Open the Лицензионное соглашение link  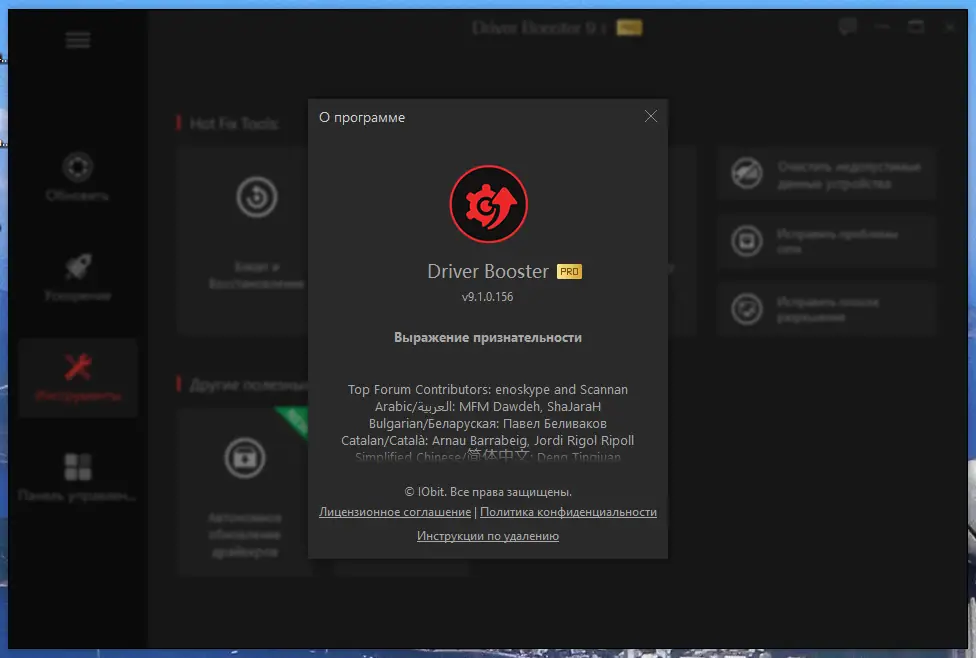point(395,512)
